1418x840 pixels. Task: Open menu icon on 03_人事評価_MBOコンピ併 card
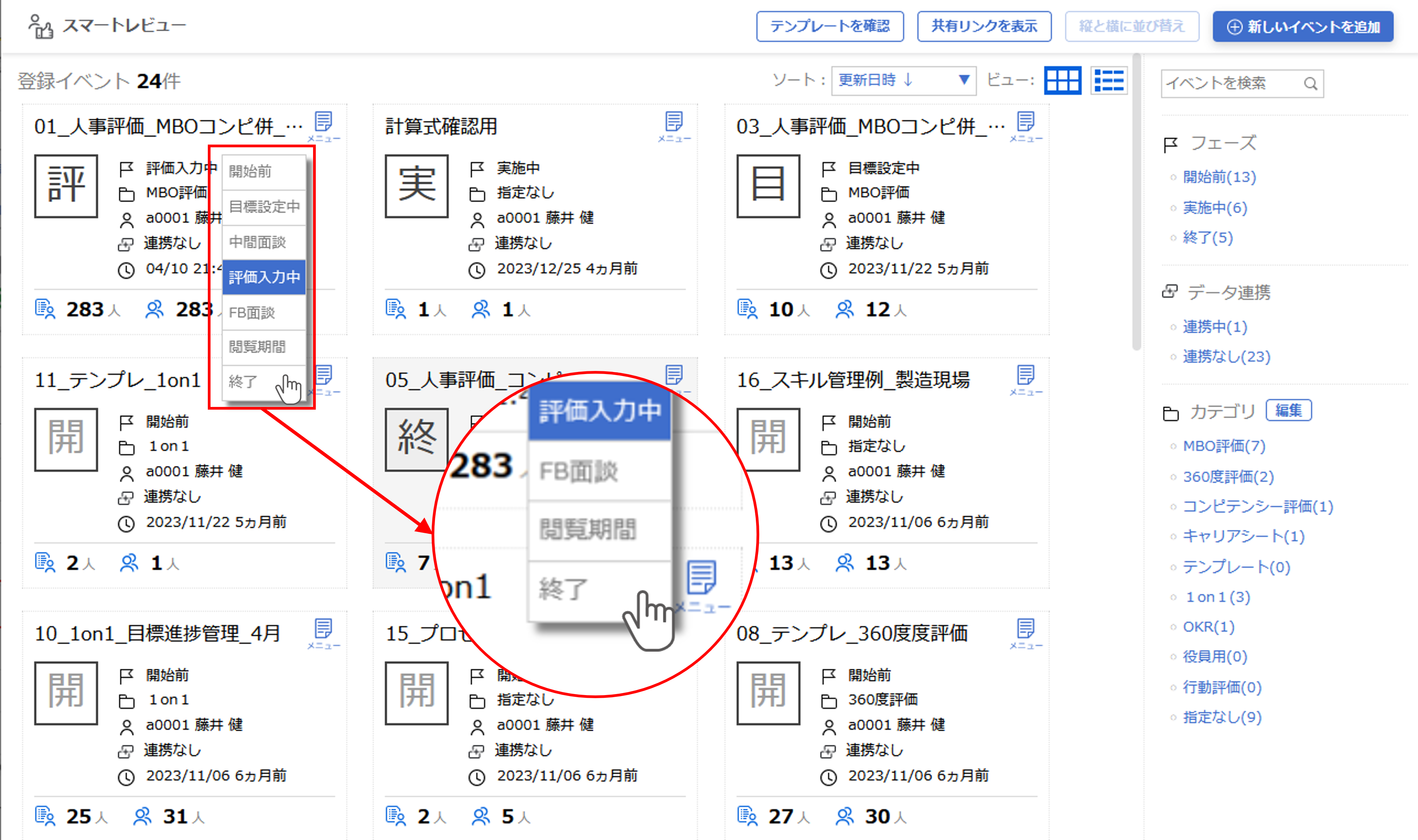coord(1025,126)
